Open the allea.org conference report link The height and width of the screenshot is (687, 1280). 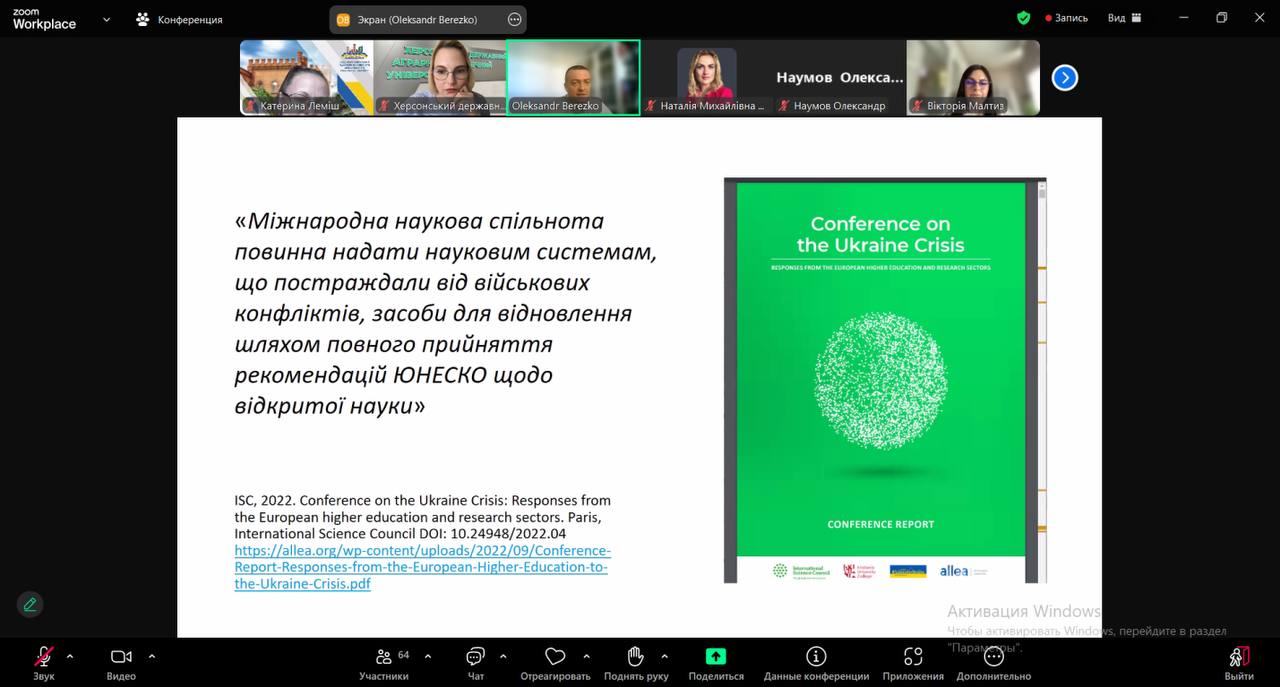pos(422,567)
